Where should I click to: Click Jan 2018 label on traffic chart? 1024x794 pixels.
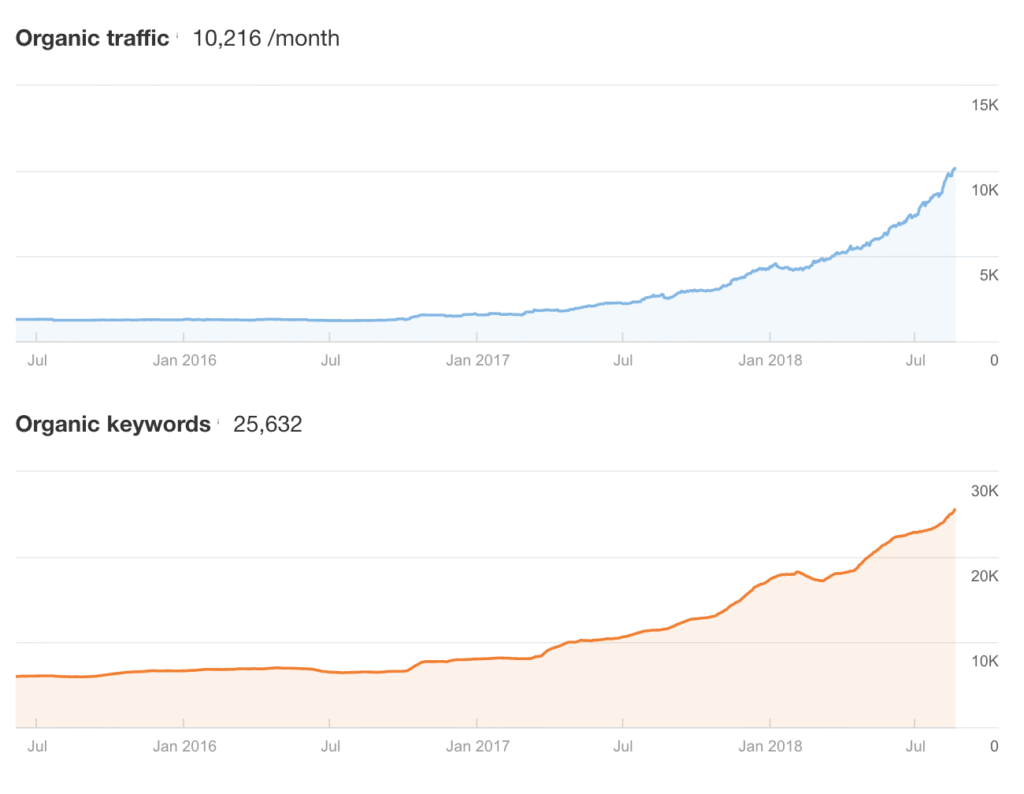(x=771, y=360)
